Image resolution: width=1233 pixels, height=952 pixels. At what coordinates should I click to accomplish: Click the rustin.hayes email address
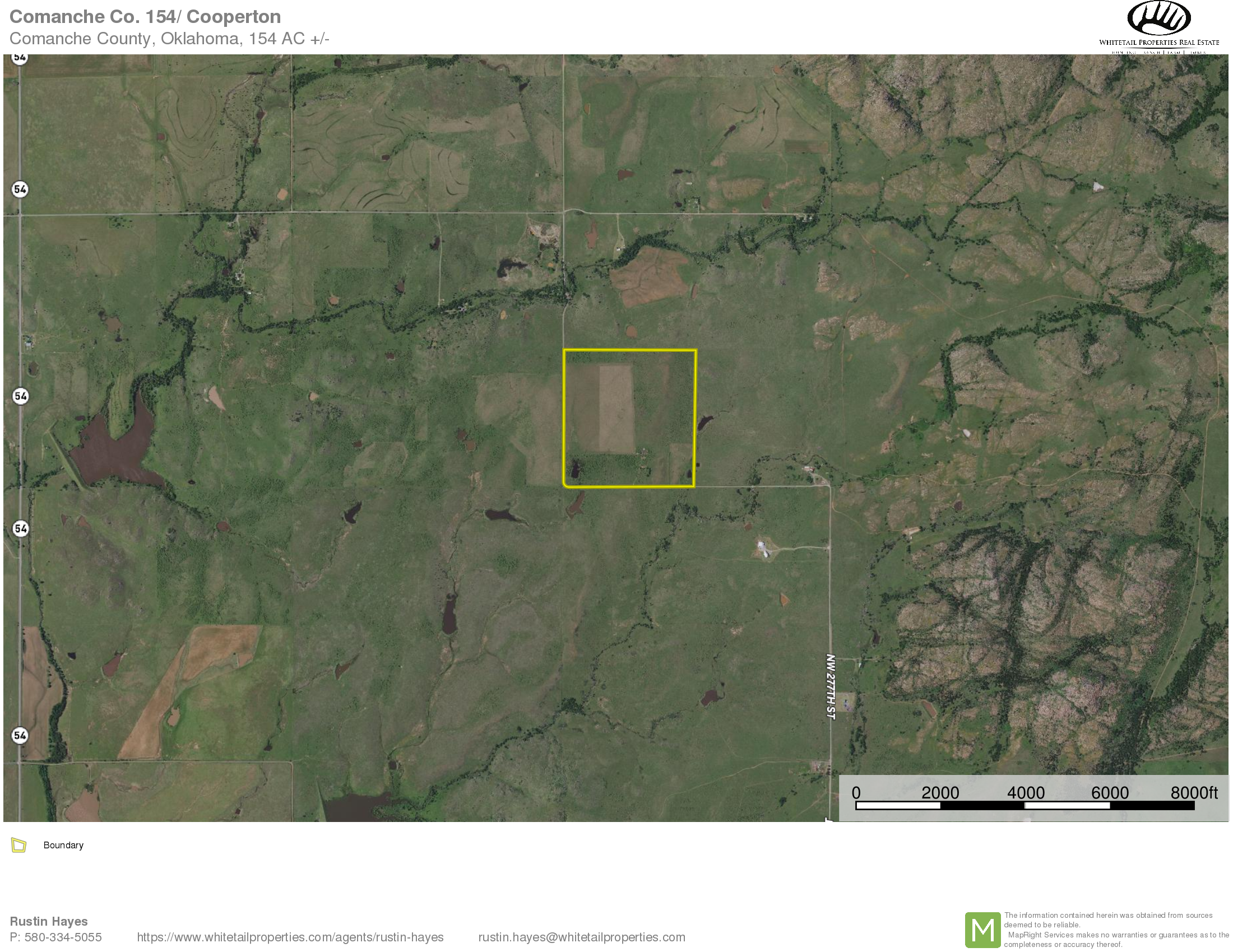(582, 937)
